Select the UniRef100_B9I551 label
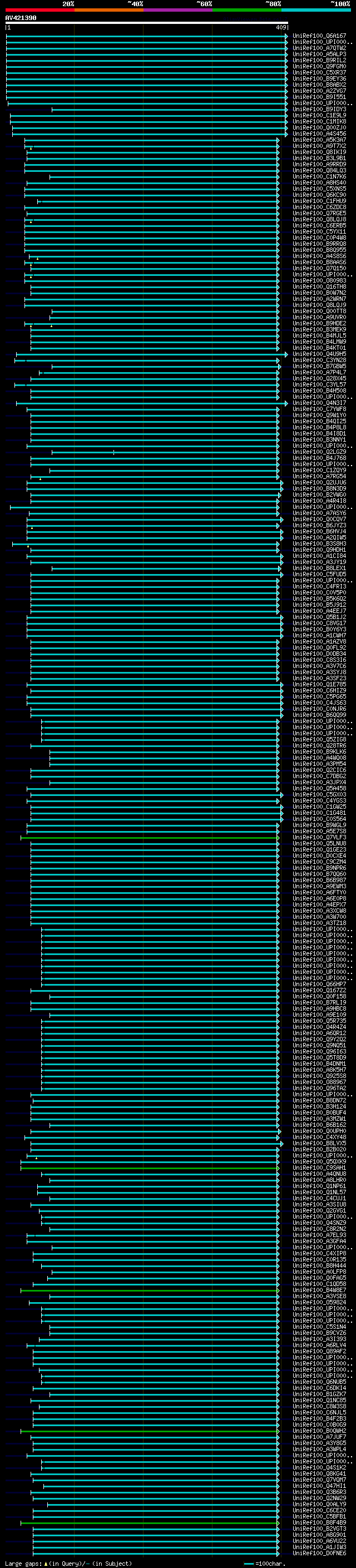356x1568 pixels. pos(319,97)
